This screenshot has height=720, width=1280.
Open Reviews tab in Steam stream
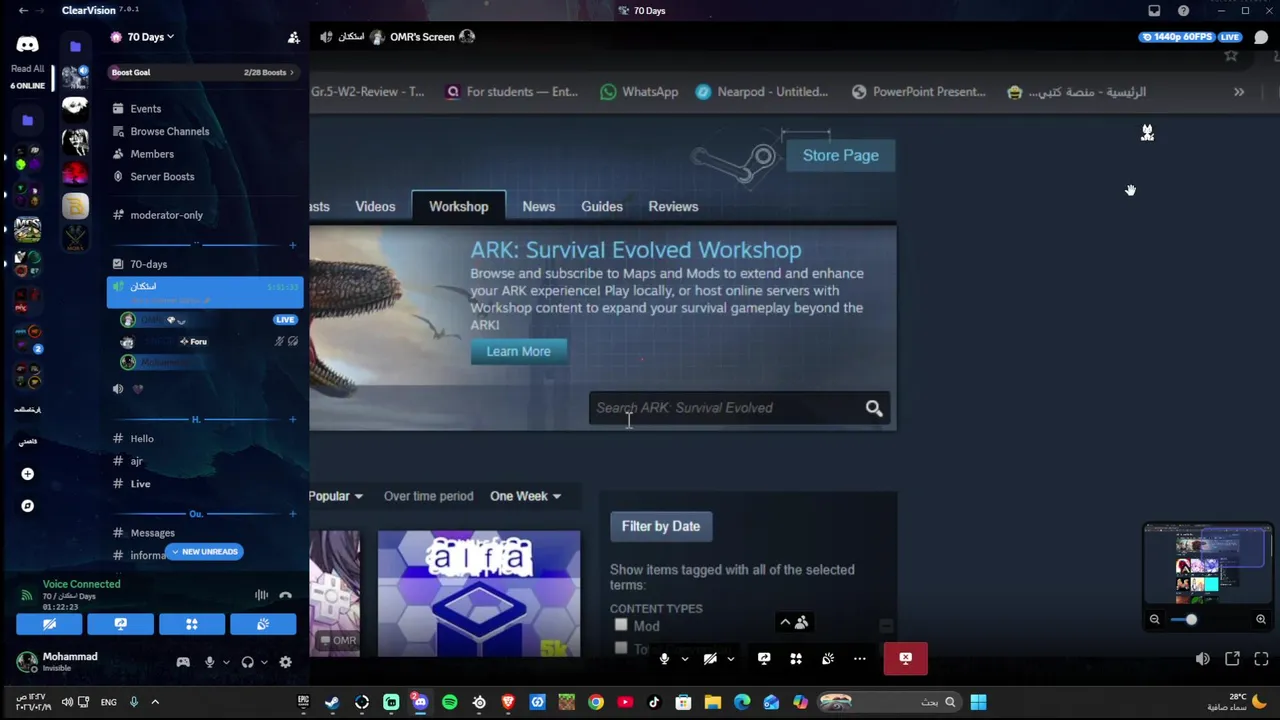pyautogui.click(x=673, y=206)
